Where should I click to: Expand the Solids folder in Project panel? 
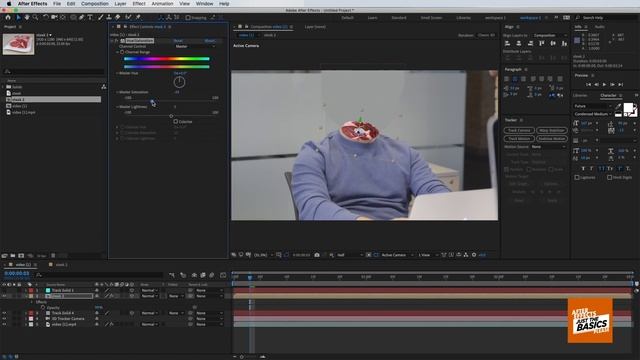[3, 87]
